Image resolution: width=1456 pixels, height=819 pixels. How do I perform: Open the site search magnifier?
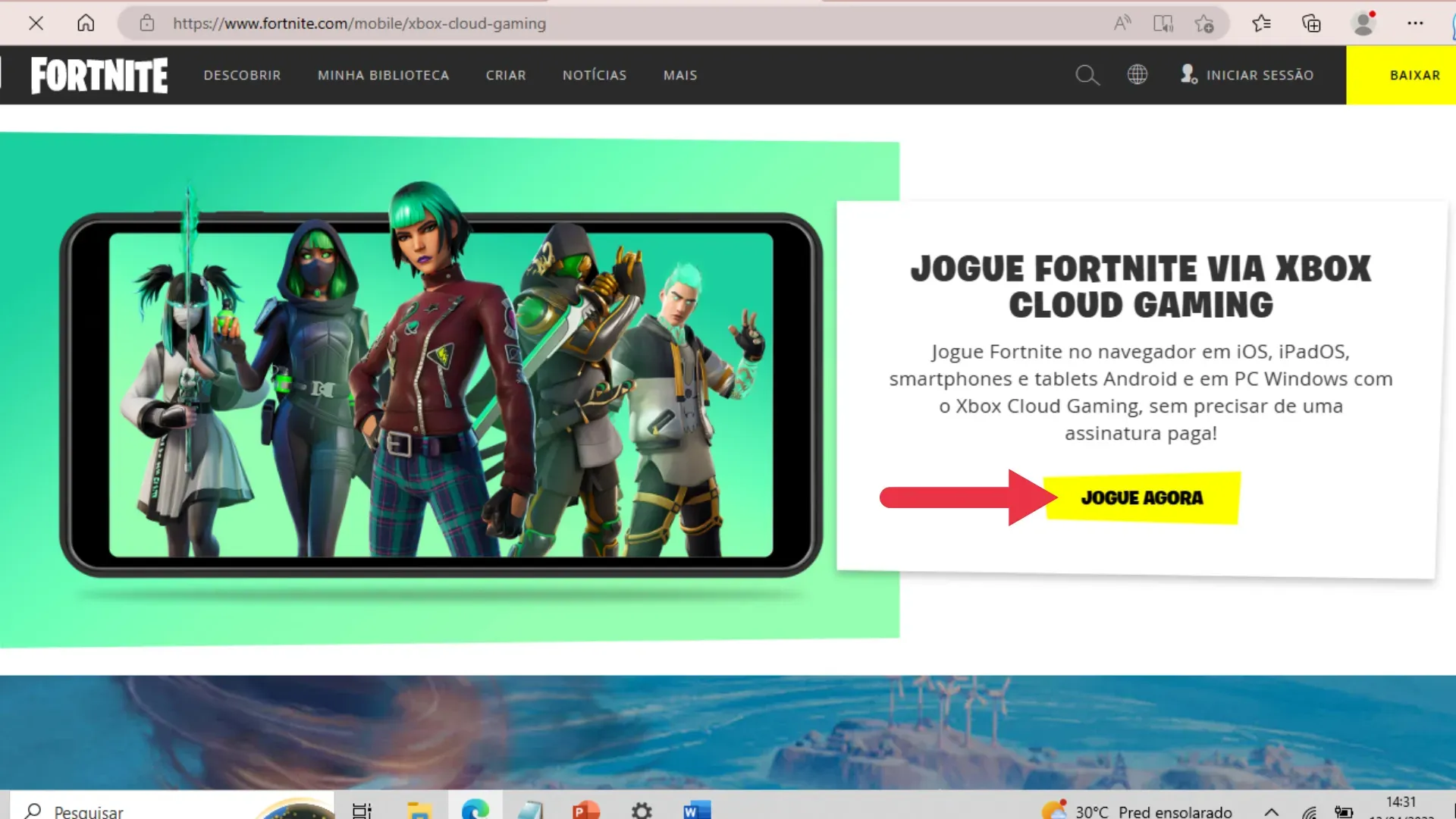pos(1087,75)
